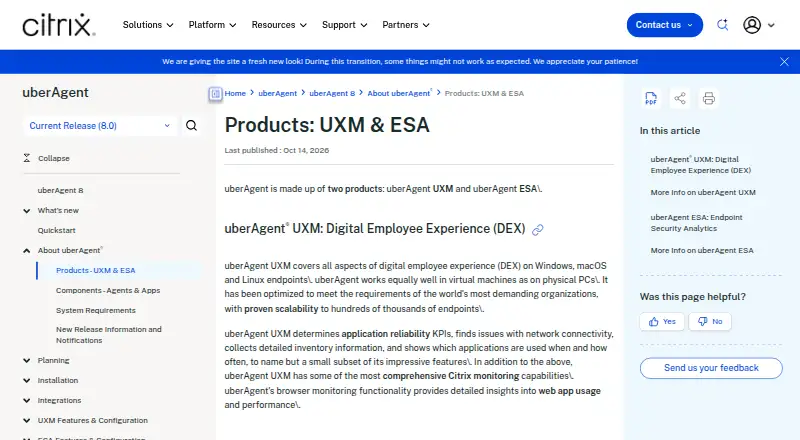Toggle the sidebar panel icon beside Home breadcrumb
800x440 pixels.
click(215, 93)
